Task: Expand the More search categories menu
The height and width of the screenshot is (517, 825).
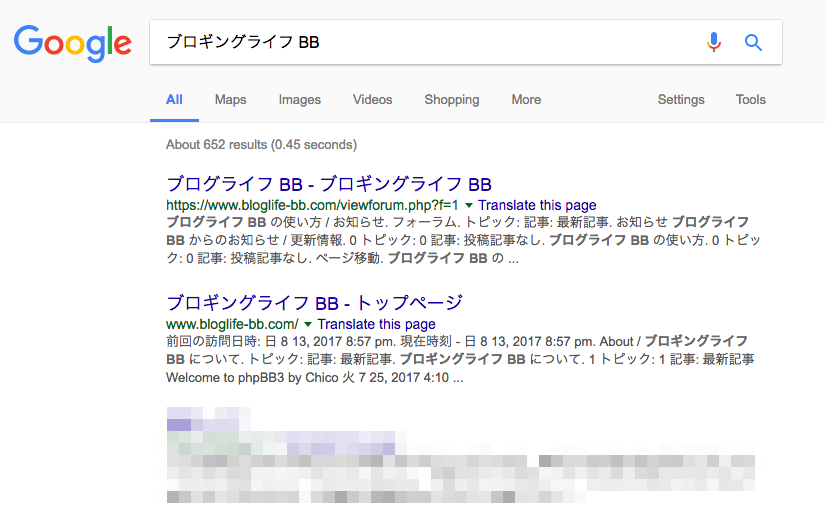Action: 526,99
